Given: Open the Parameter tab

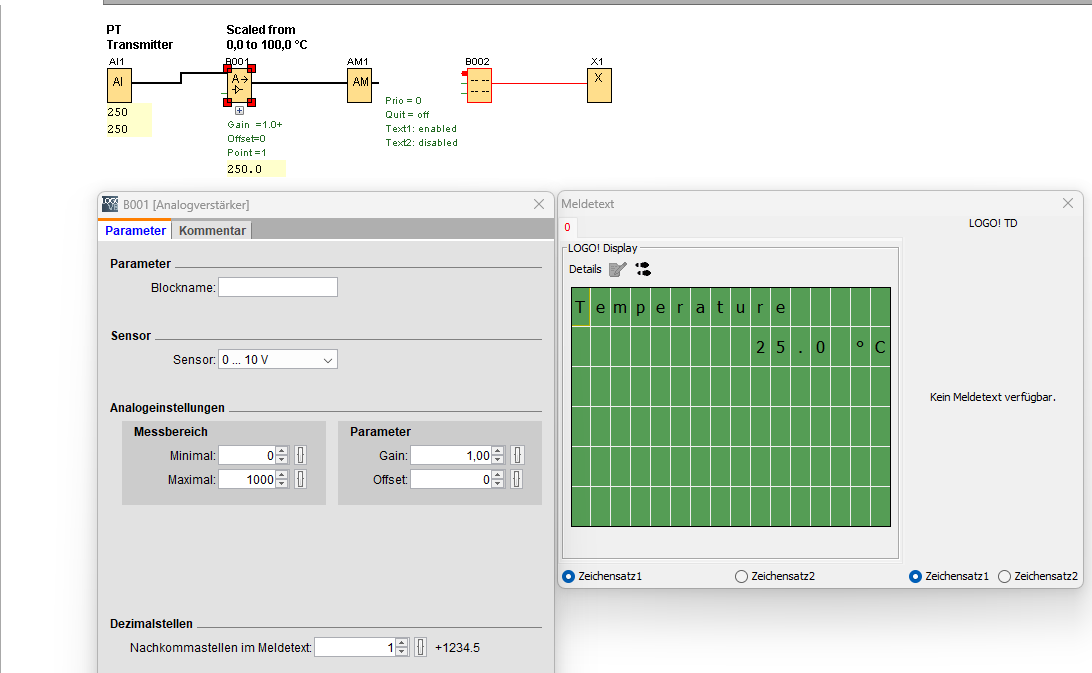Looking at the screenshot, I should coord(135,230).
